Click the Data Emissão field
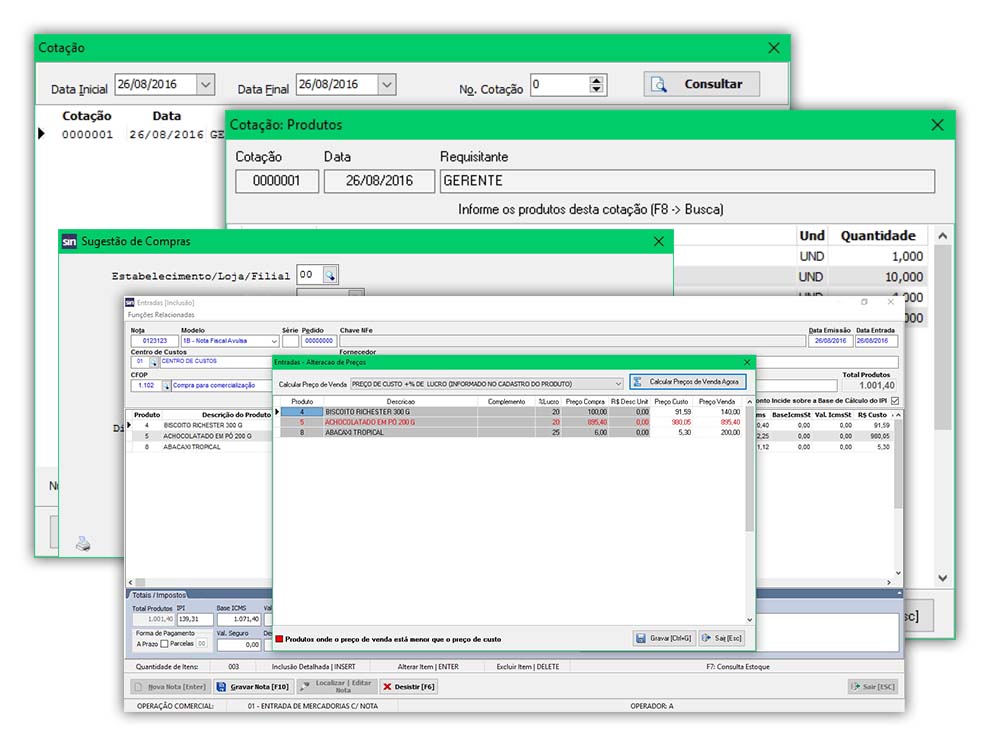 (x=830, y=341)
